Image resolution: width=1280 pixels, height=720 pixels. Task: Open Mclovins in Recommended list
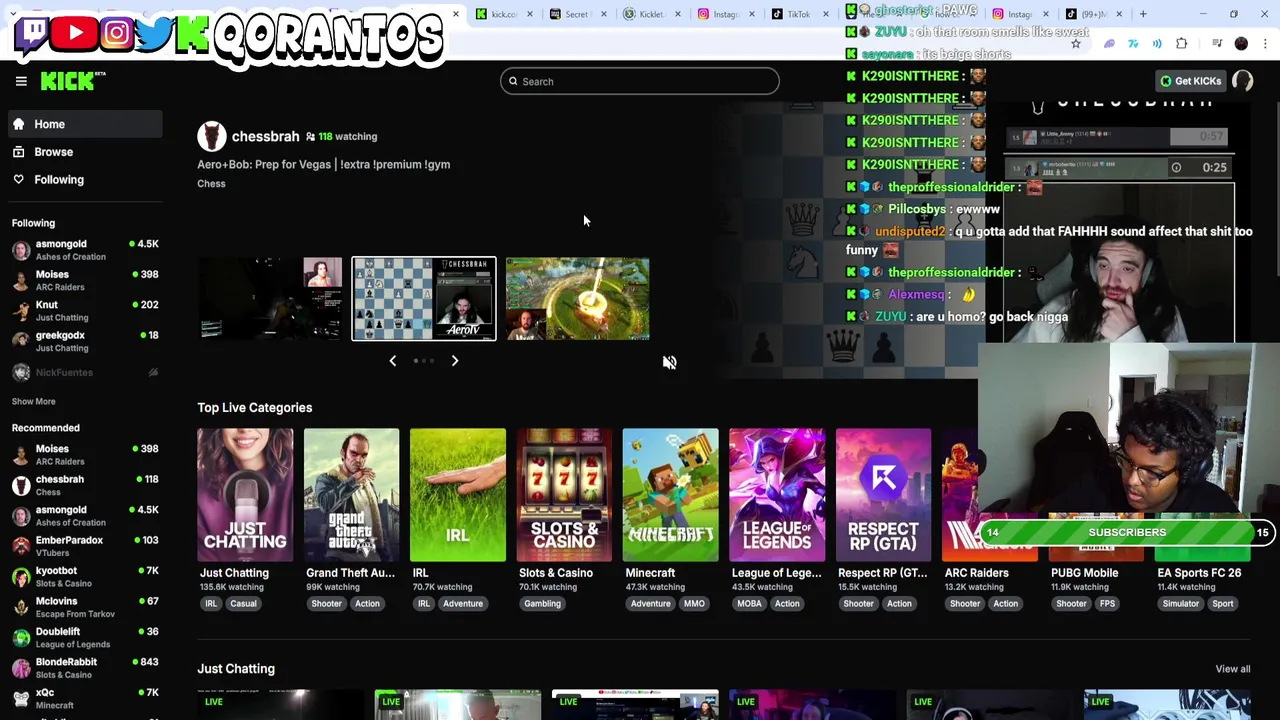tap(85, 607)
